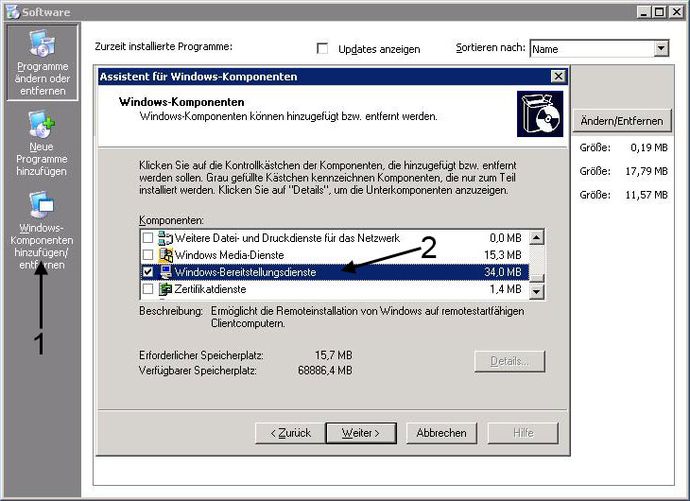The width and height of the screenshot is (690, 501).
Task: Check the Zertifikatdienste checkbox
Action: 148,289
